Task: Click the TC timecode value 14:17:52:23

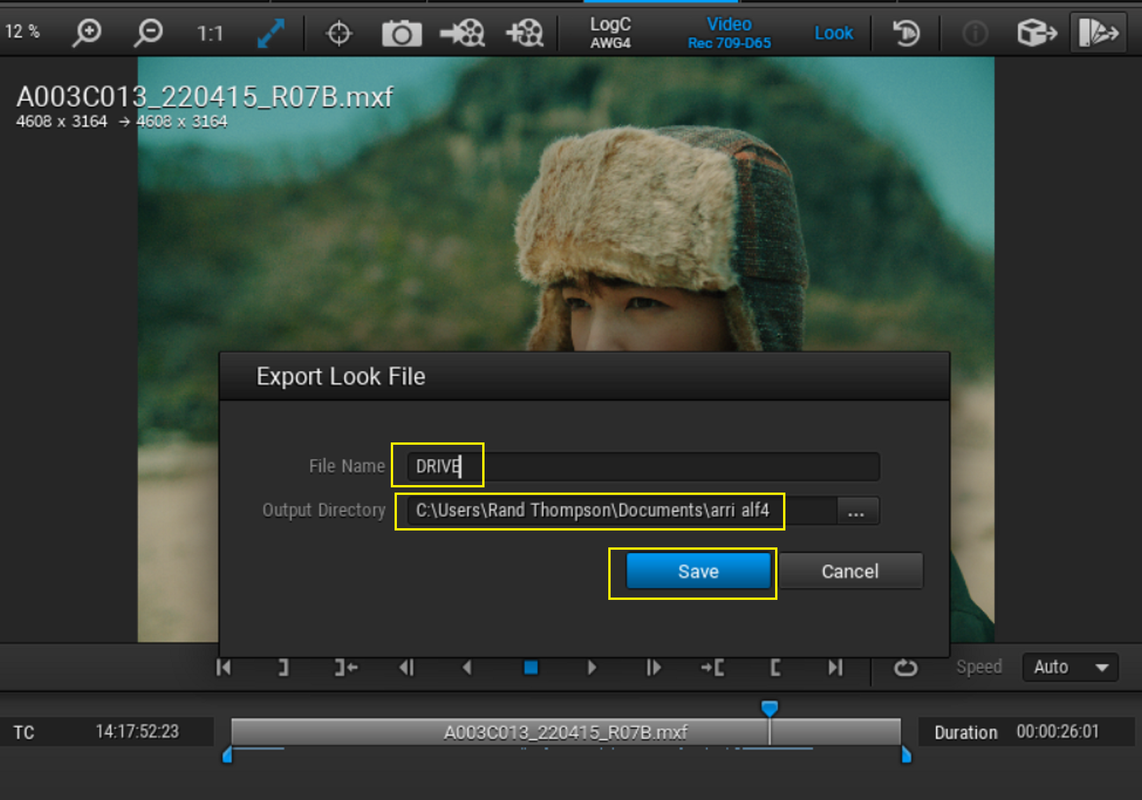Action: [x=137, y=732]
